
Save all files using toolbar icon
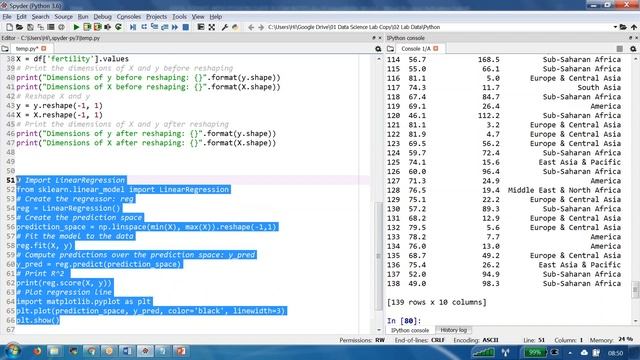40,27
